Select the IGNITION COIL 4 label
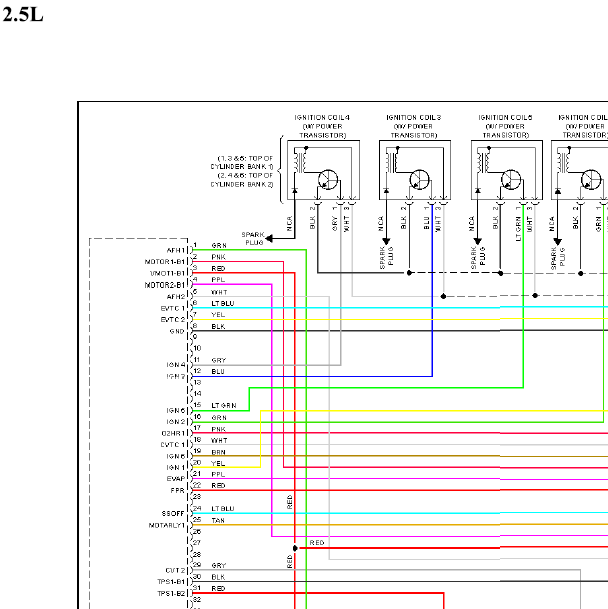Viewport: 608px width, 609px height. 322,117
